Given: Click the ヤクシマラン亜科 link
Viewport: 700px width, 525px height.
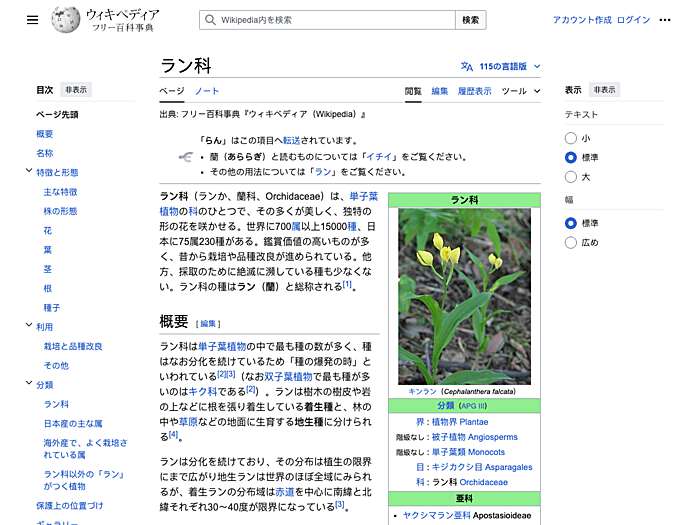Looking at the screenshot, I should (x=437, y=515).
